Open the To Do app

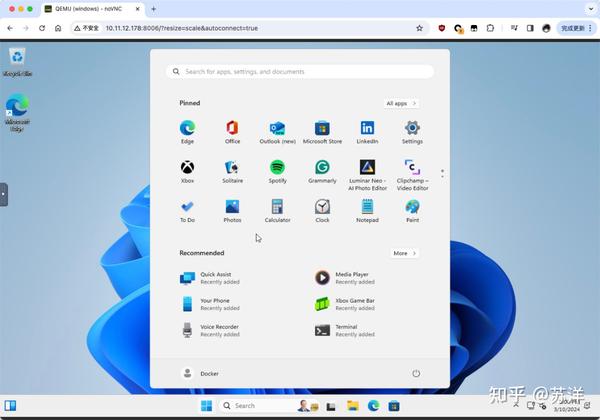coord(187,211)
